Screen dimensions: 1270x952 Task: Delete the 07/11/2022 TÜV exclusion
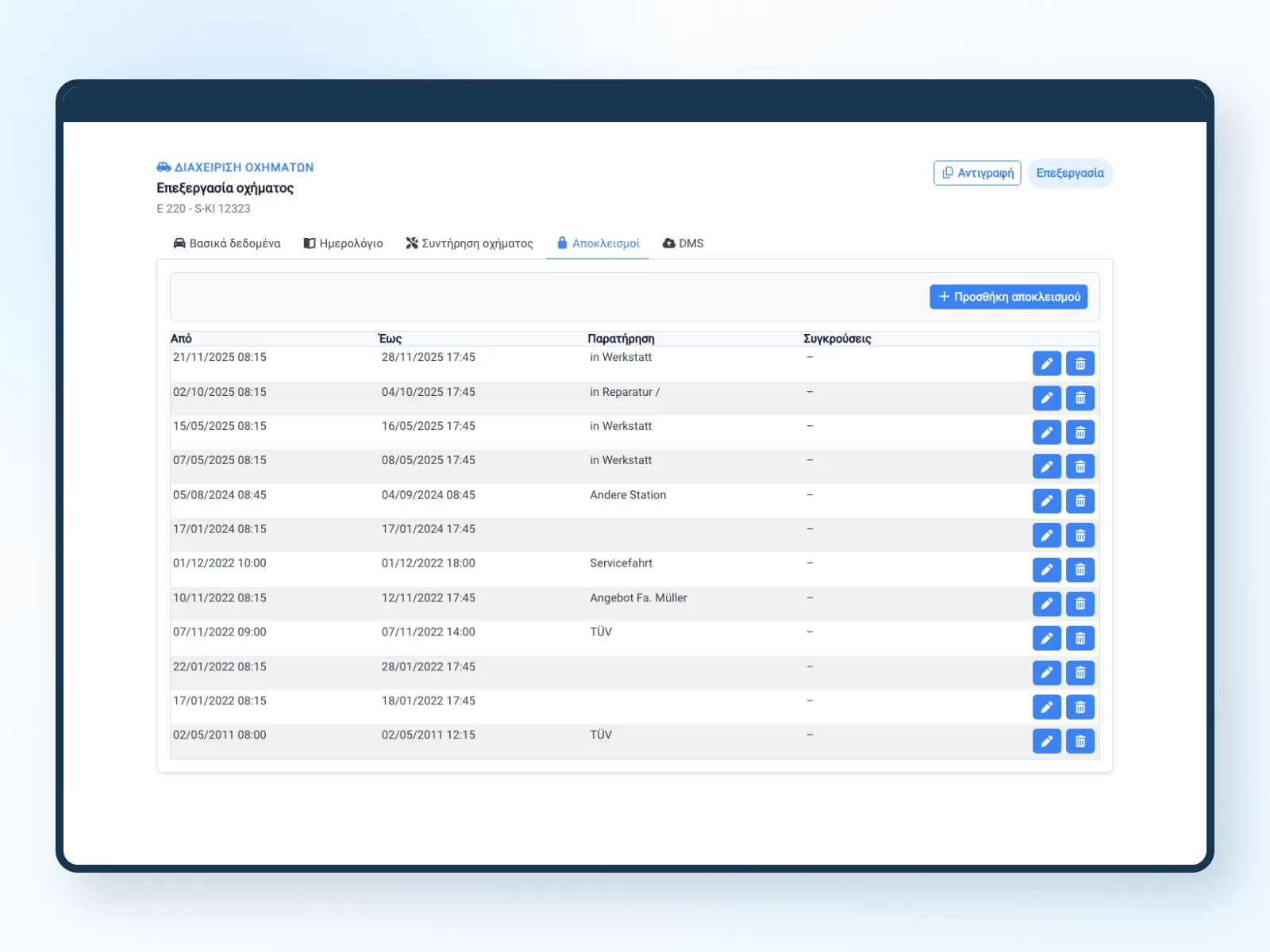point(1080,638)
